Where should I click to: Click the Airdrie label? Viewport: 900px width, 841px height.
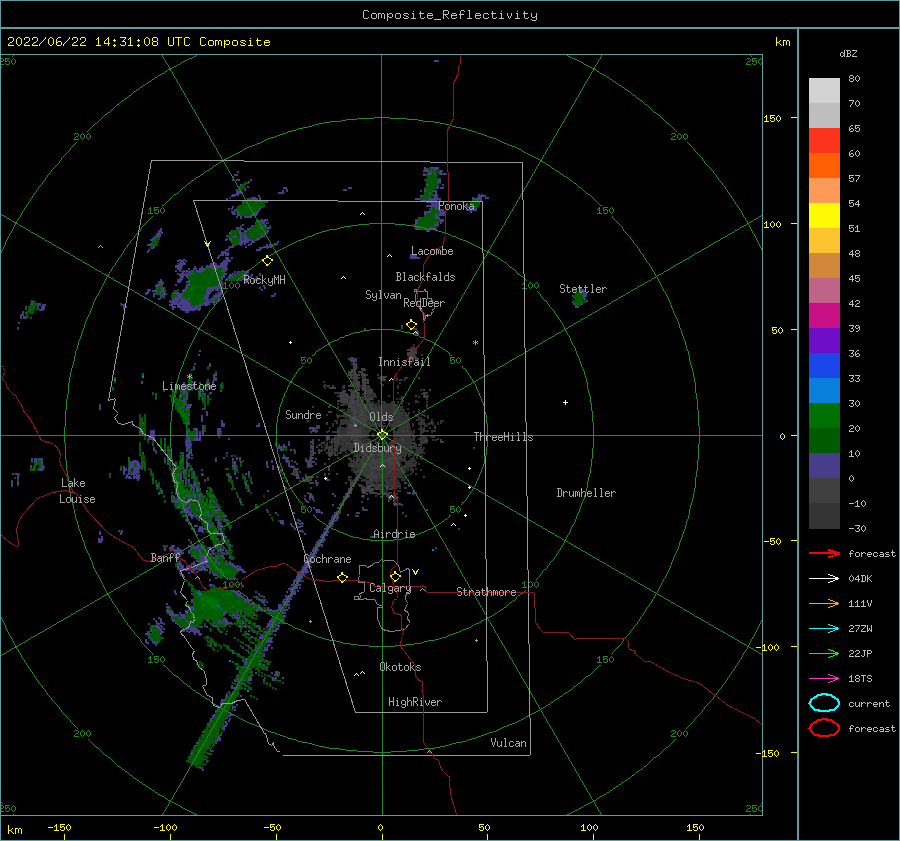[x=394, y=534]
